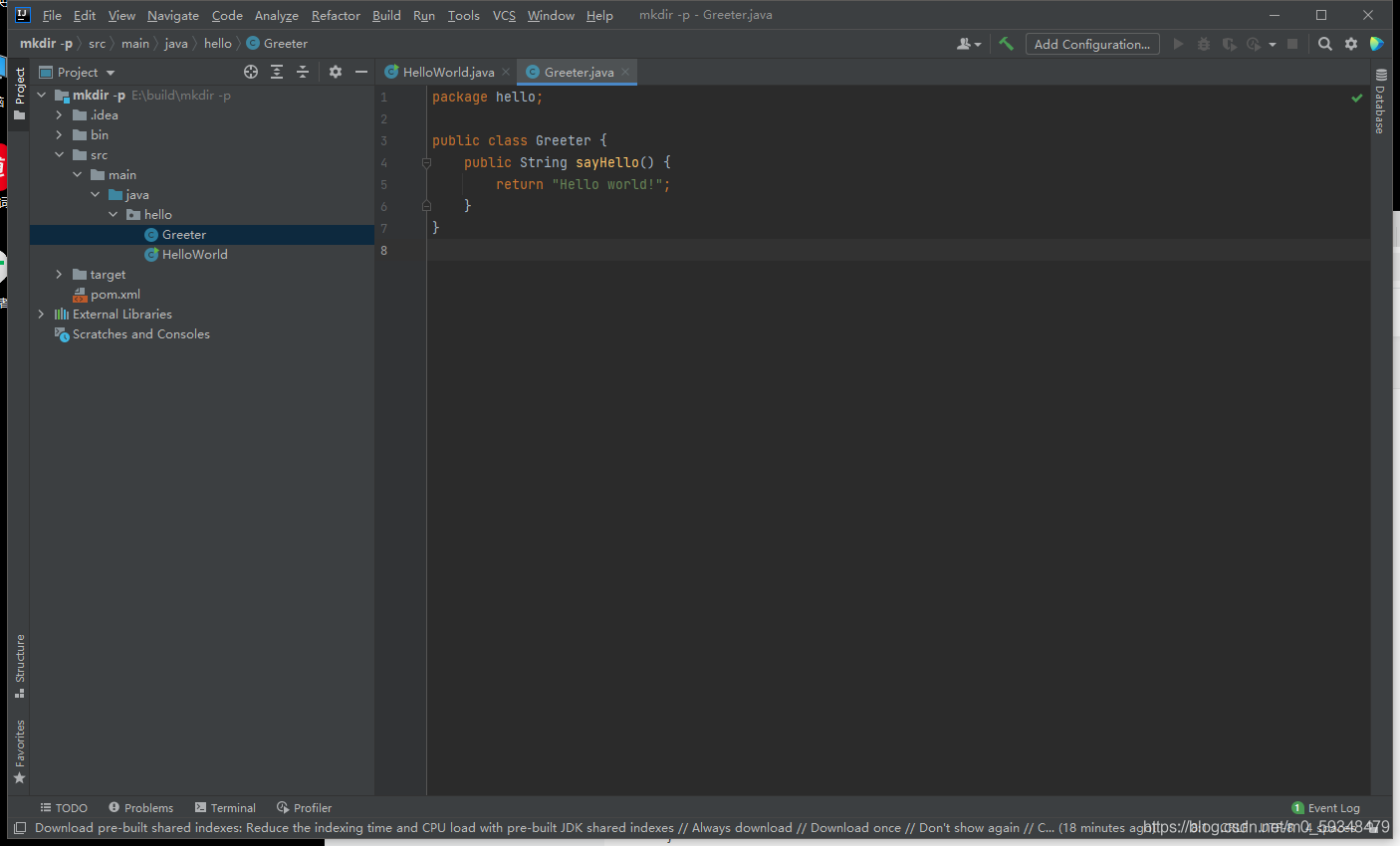Image resolution: width=1400 pixels, height=846 pixels.
Task: Click the "Download once" link
Action: [855, 827]
